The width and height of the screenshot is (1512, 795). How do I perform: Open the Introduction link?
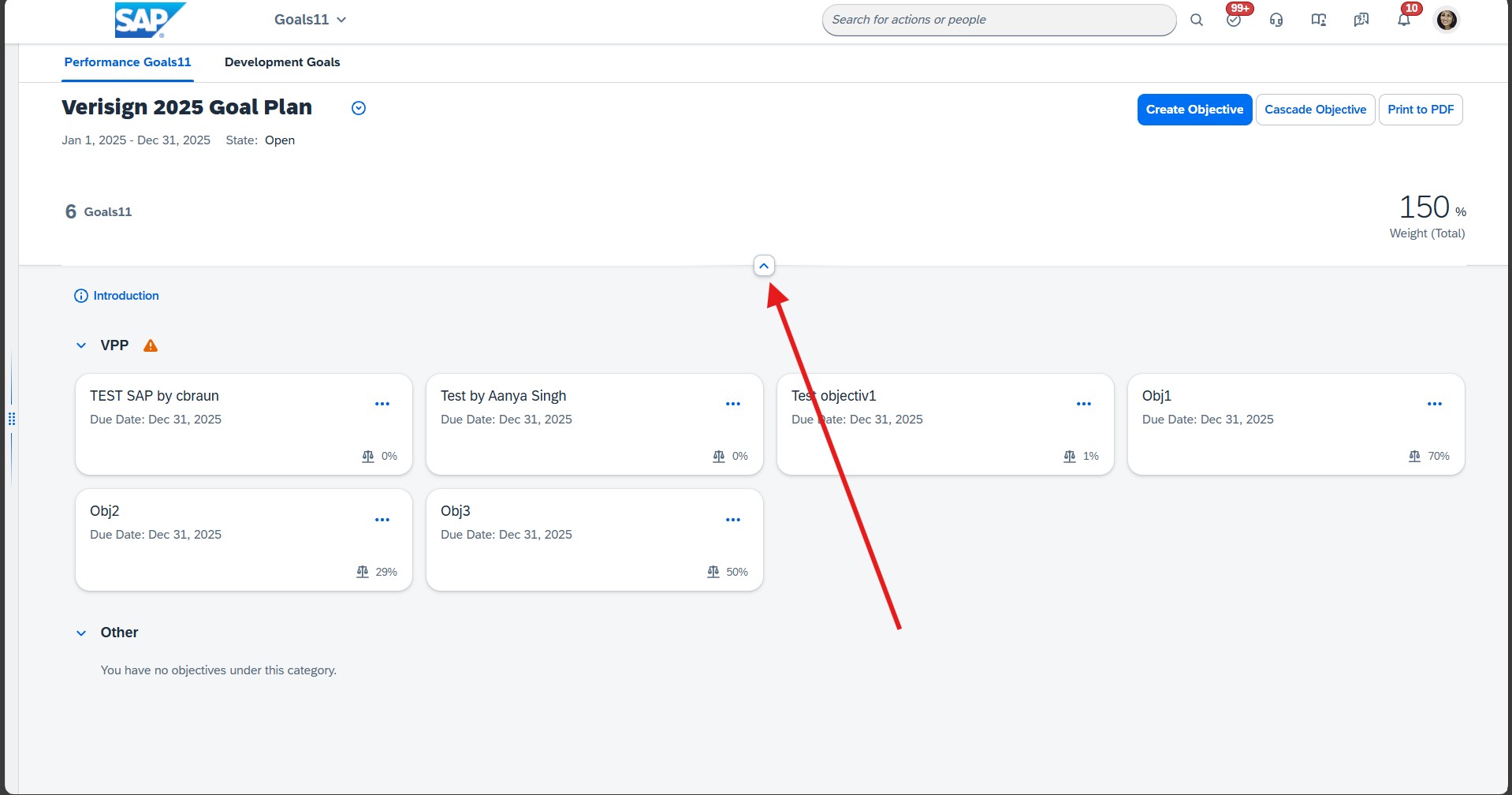click(126, 296)
